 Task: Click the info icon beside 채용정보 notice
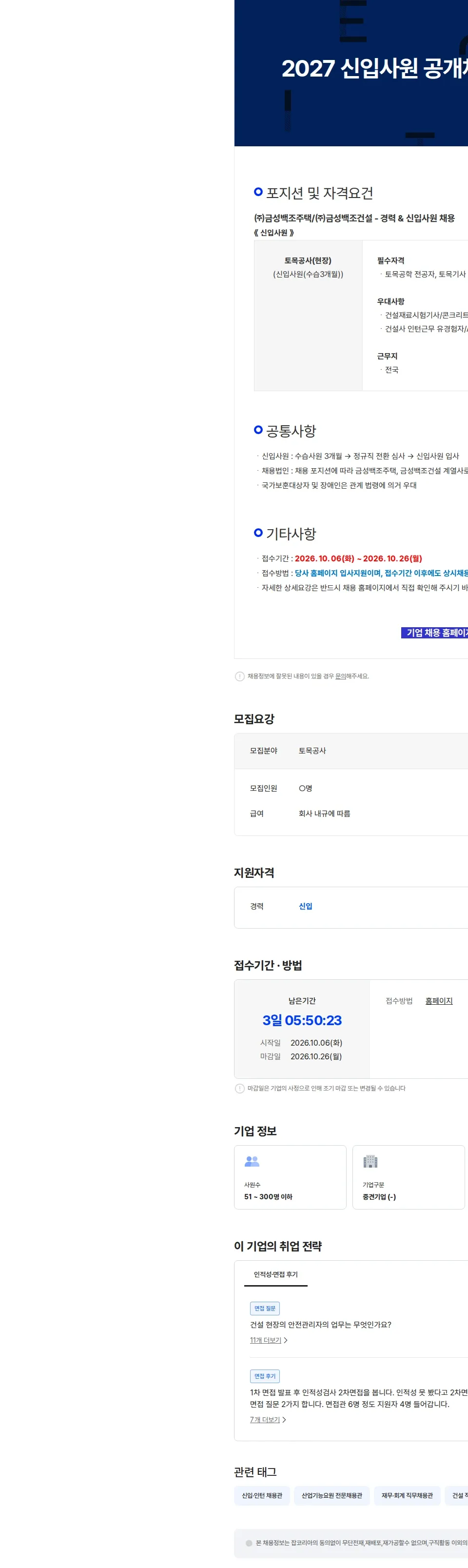(x=240, y=676)
